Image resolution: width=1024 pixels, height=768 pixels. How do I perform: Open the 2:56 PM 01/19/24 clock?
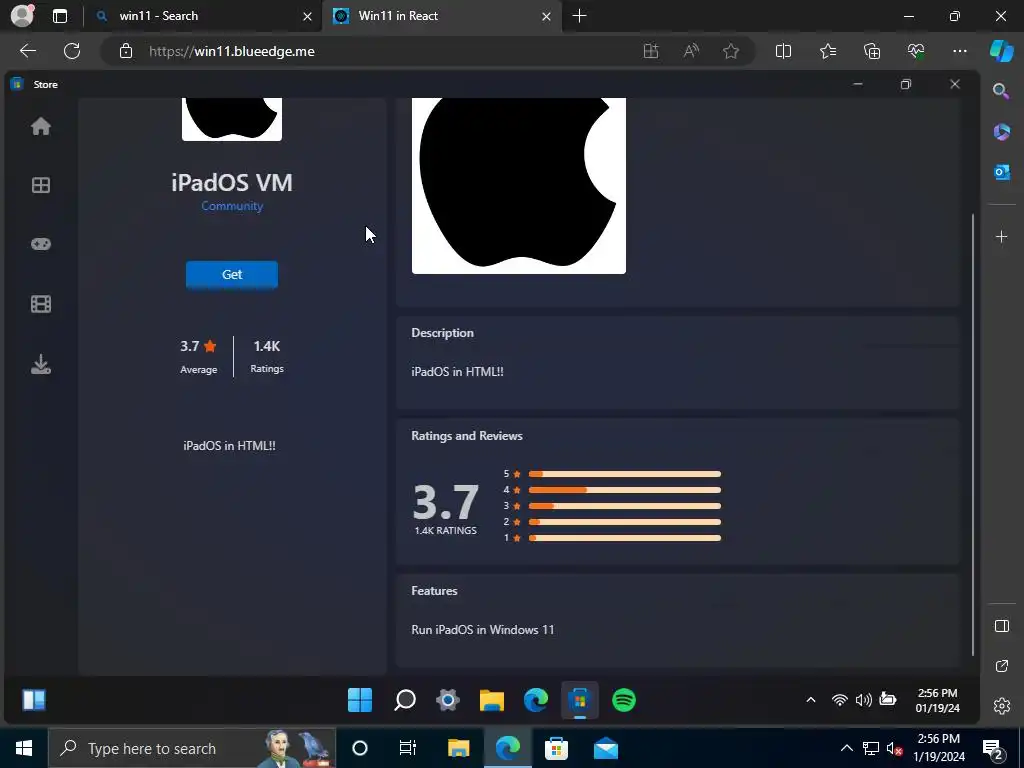[x=937, y=700]
